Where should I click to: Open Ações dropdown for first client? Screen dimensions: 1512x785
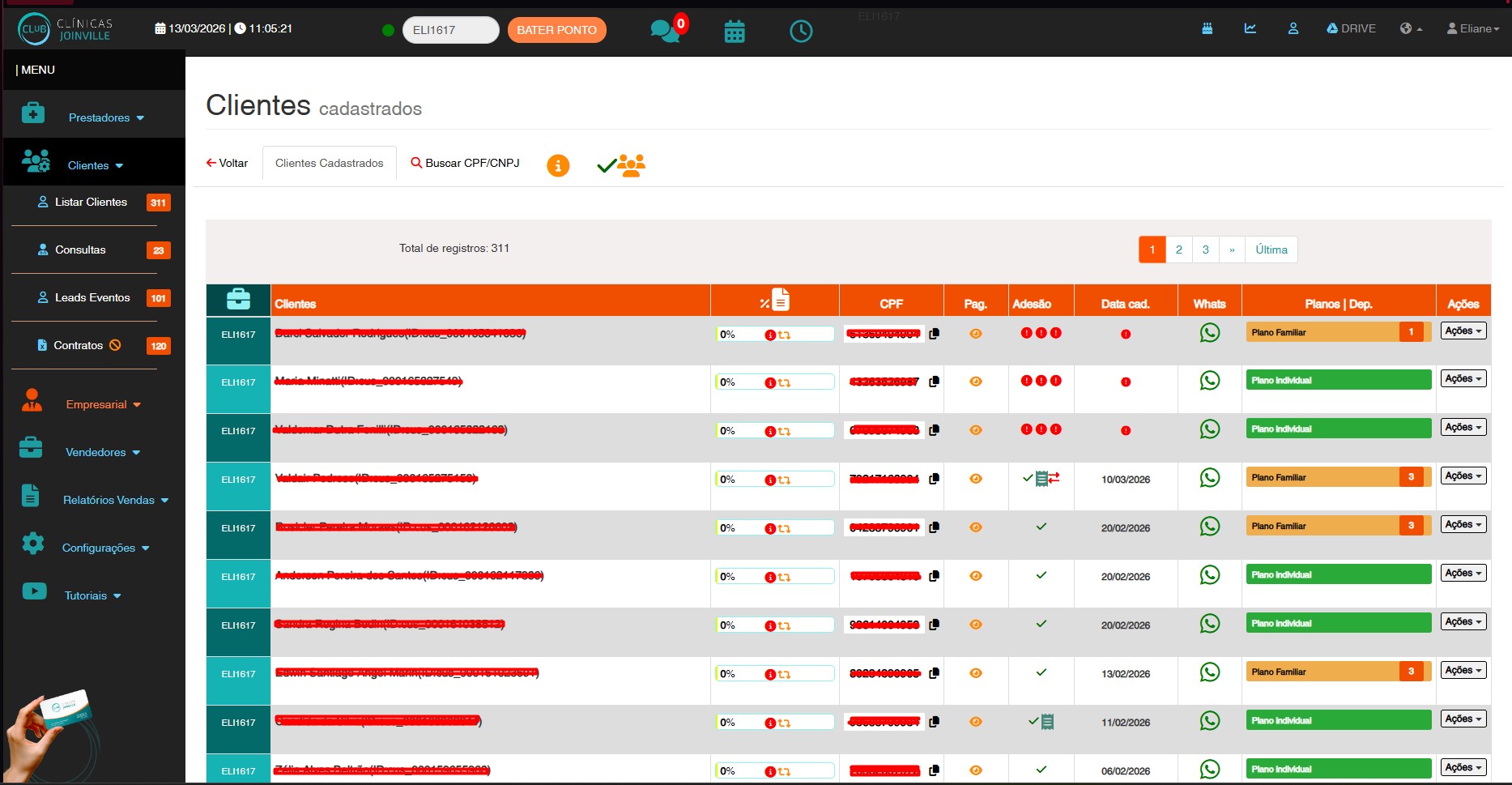pos(1463,331)
